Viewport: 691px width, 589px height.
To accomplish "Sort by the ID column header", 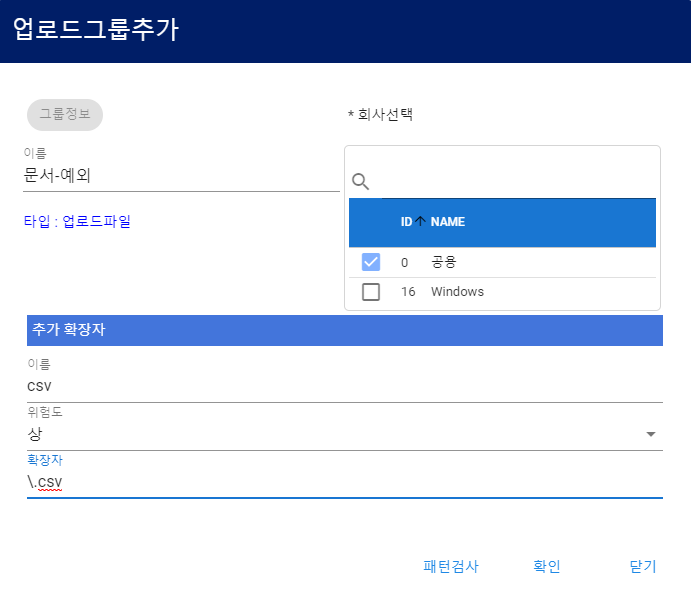I will [406, 222].
